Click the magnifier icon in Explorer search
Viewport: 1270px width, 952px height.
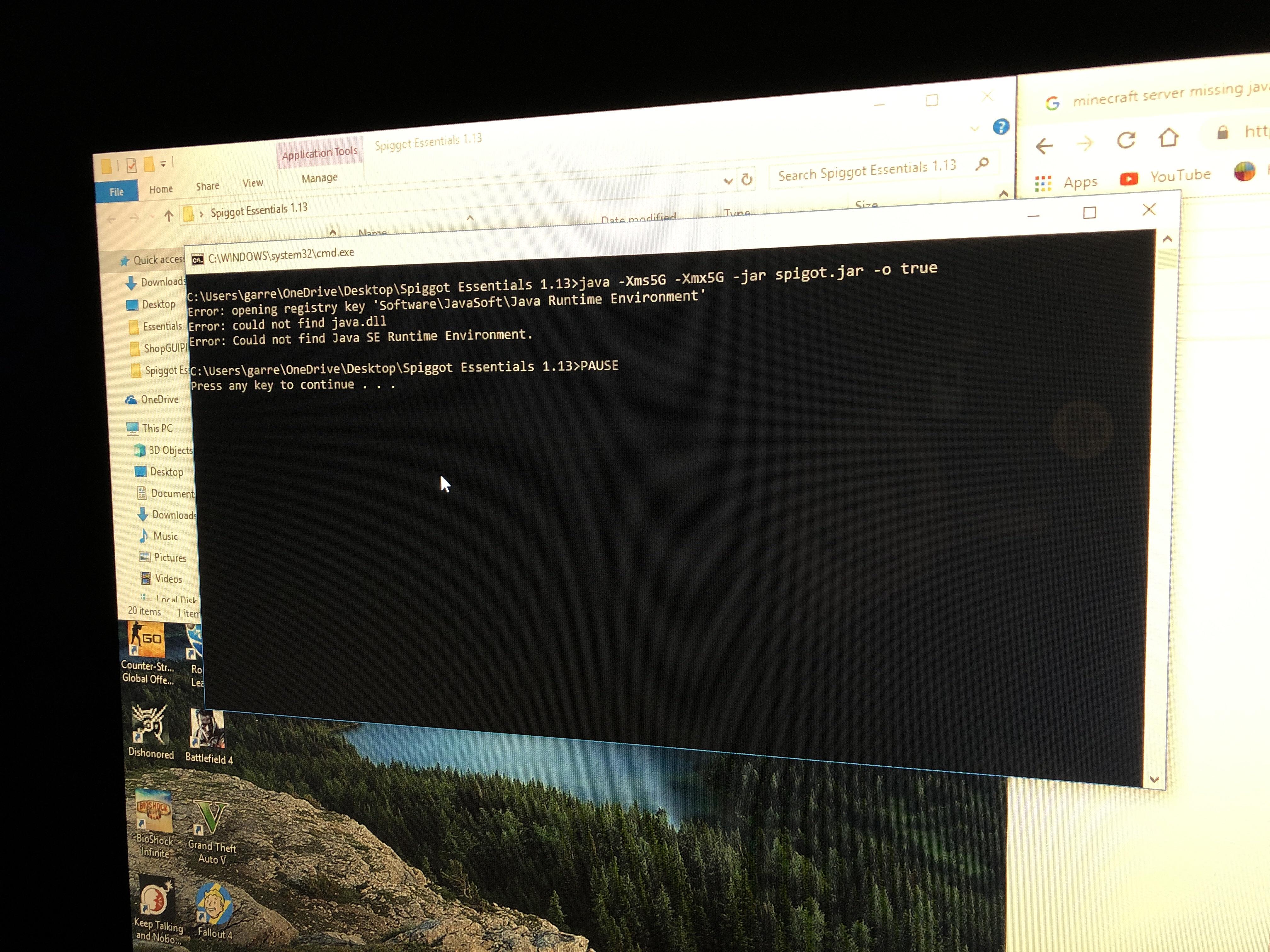tap(982, 163)
